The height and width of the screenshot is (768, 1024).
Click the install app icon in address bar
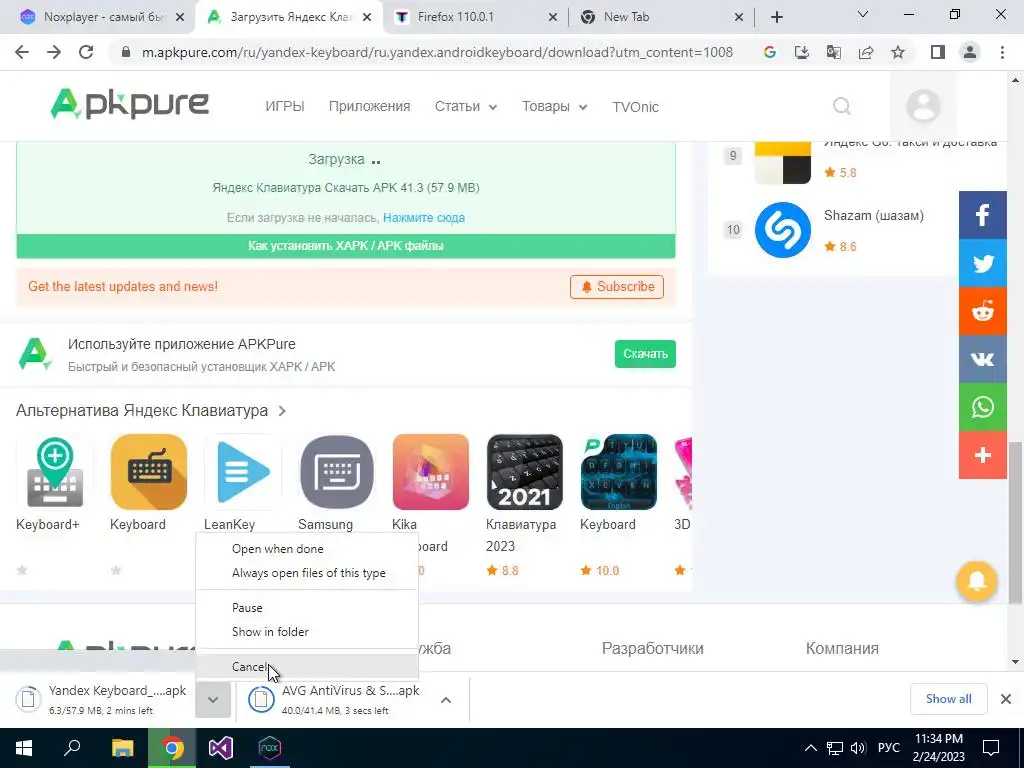coord(802,52)
